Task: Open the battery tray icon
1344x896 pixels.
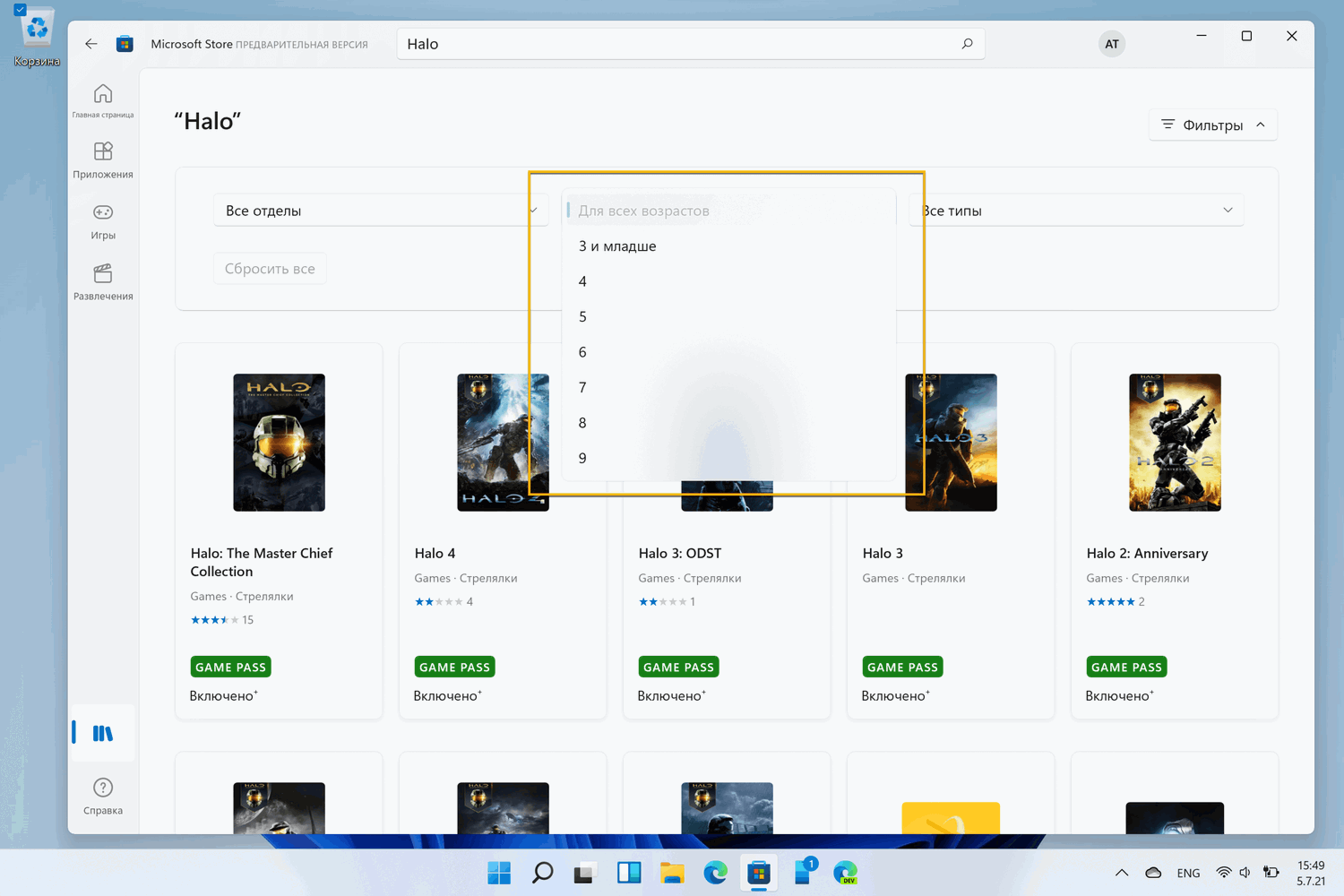Action: (1271, 873)
